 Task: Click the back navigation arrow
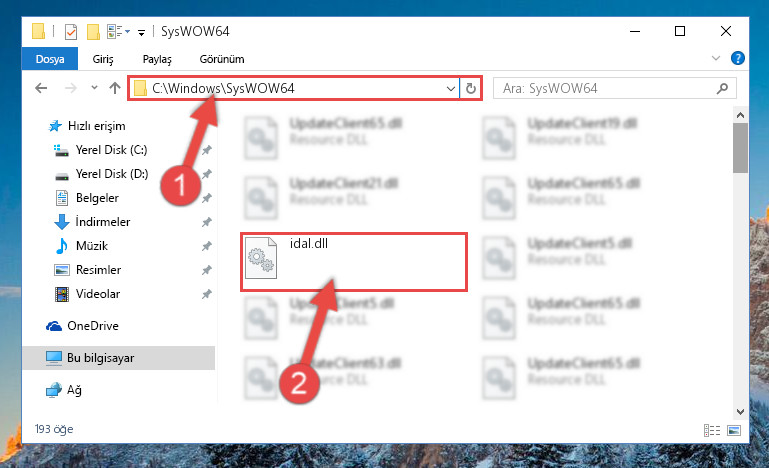[x=41, y=88]
